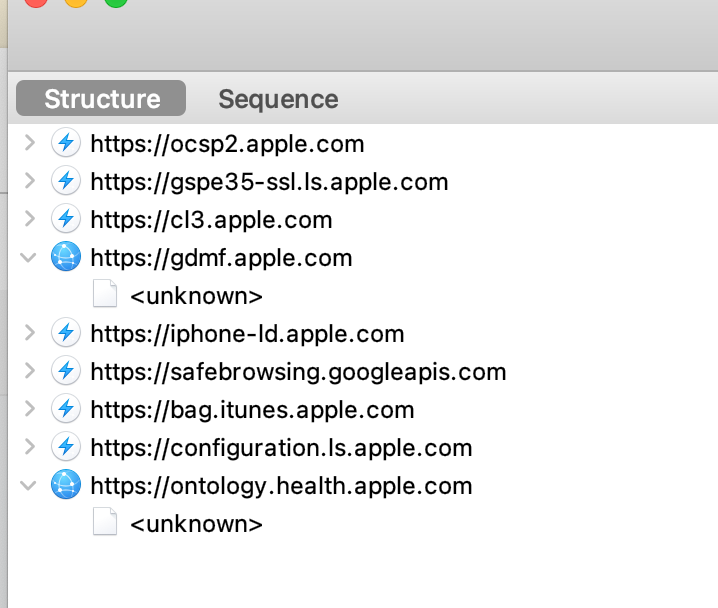Viewport: 718px width, 608px height.
Task: Click lightning icon beside safebrowsing.googleapis.com
Action: pos(66,371)
